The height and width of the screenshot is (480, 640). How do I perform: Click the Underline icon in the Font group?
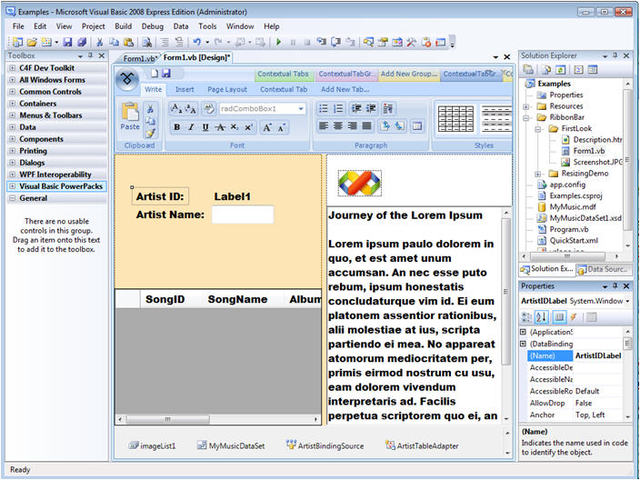205,127
